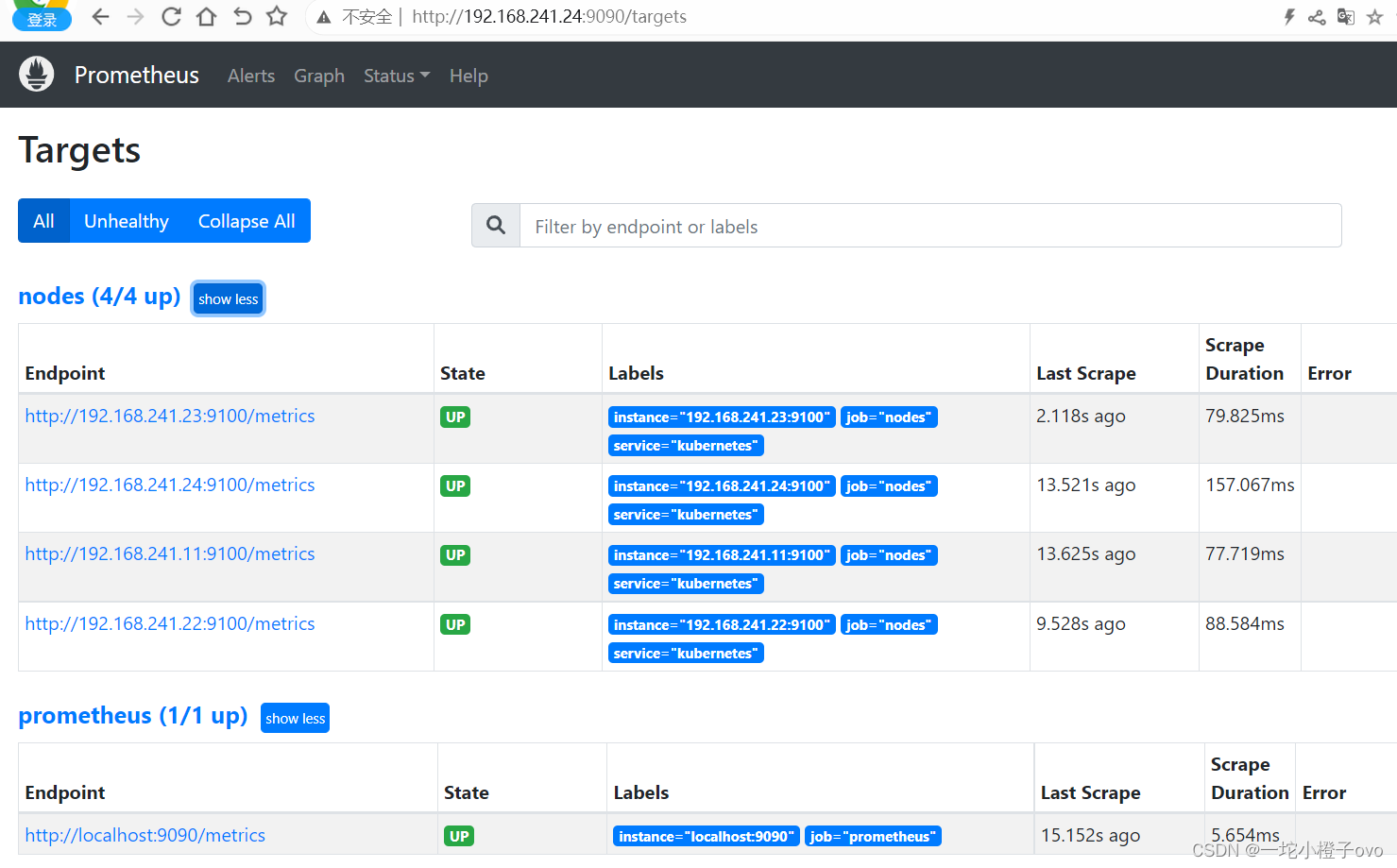Viewport: 1397px width, 868px height.
Task: Open browser home page icon
Action: (206, 17)
